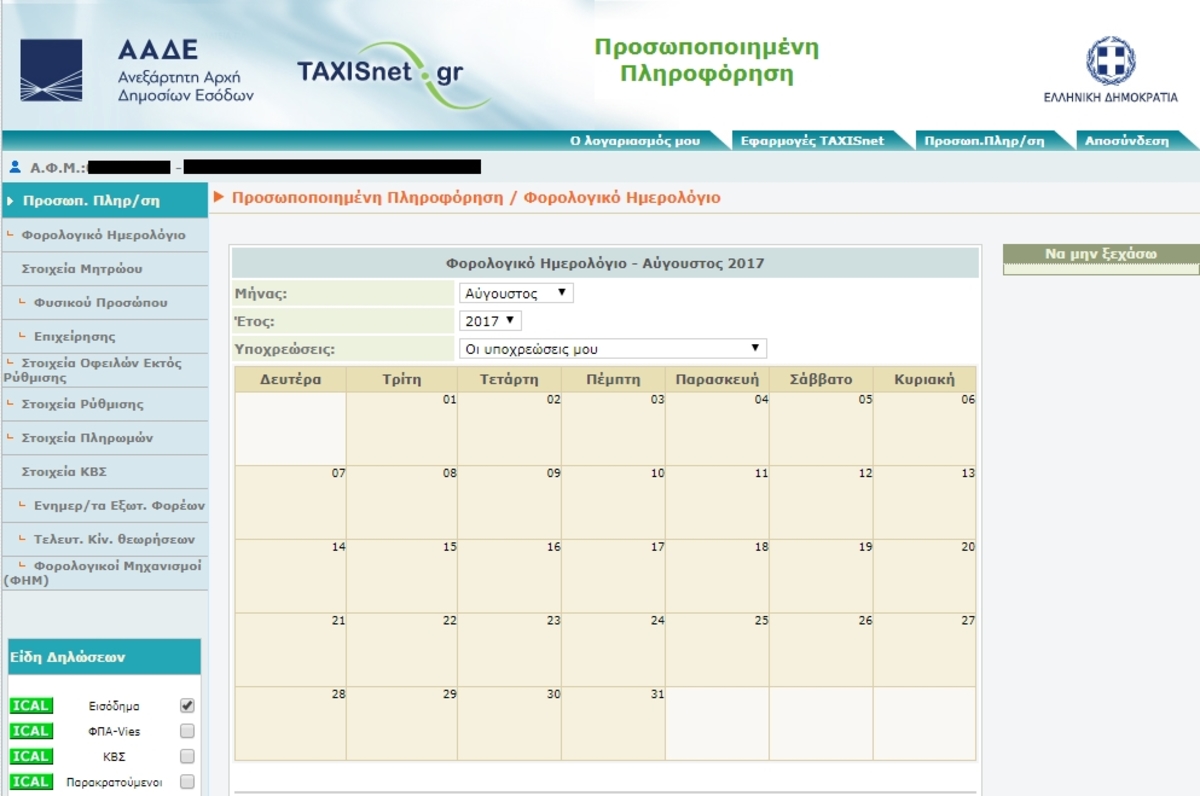The height and width of the screenshot is (796, 1200).
Task: Click the TAXISnet.gr logo
Action: pyautogui.click(x=380, y=73)
